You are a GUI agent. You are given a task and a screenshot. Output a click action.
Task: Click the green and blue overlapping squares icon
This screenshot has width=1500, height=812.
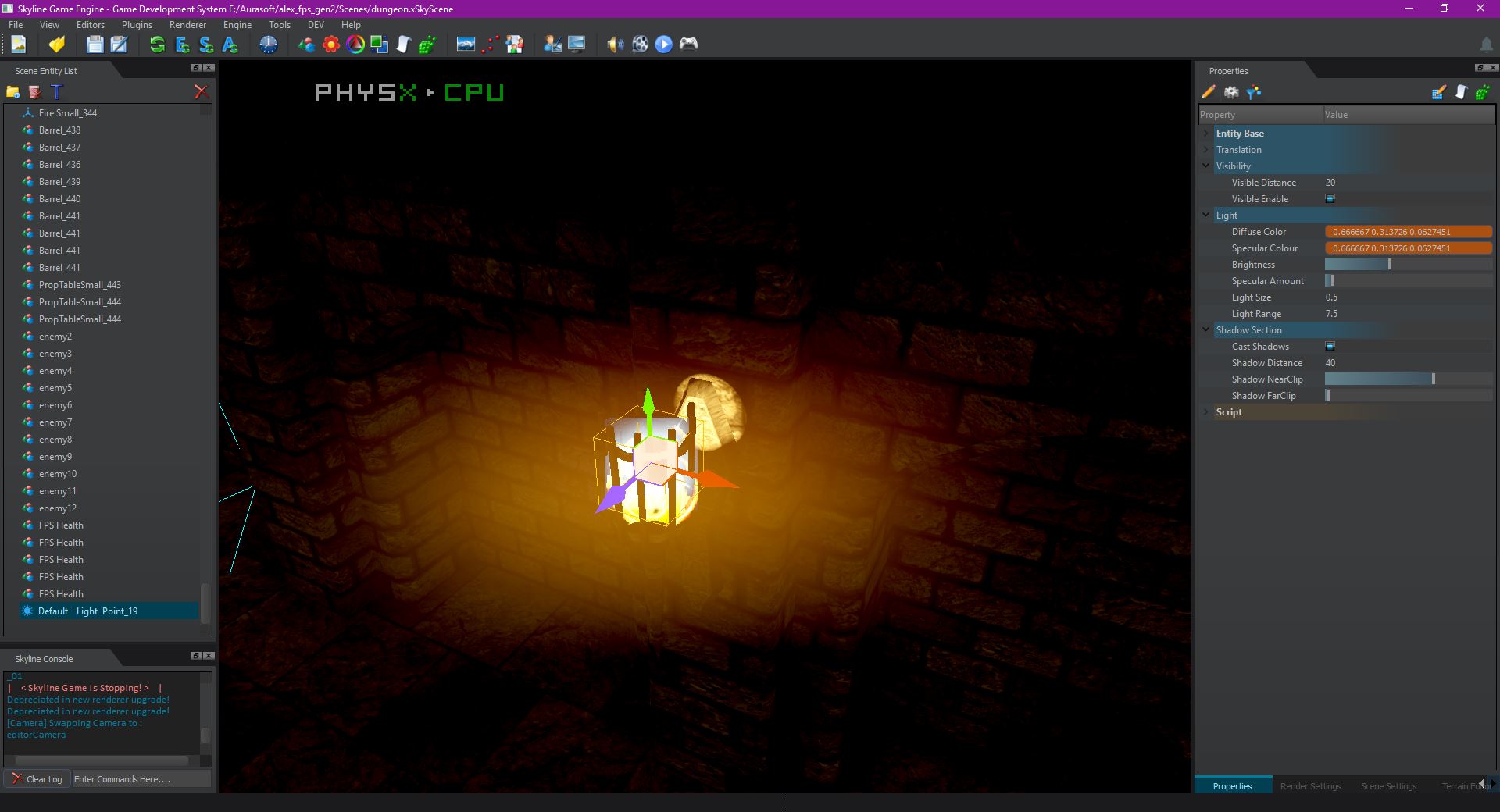tap(380, 45)
